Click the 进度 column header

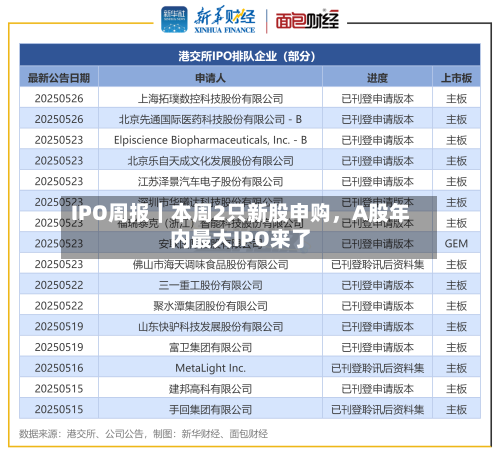pos(377,78)
